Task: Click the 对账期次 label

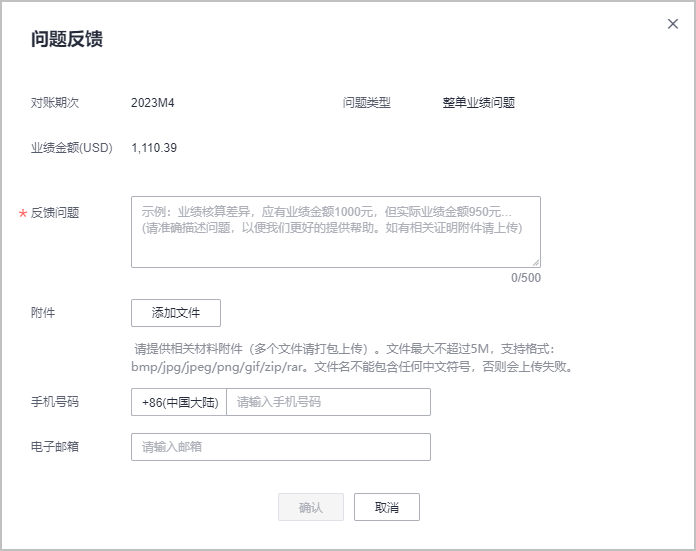Action: pyautogui.click(x=55, y=103)
